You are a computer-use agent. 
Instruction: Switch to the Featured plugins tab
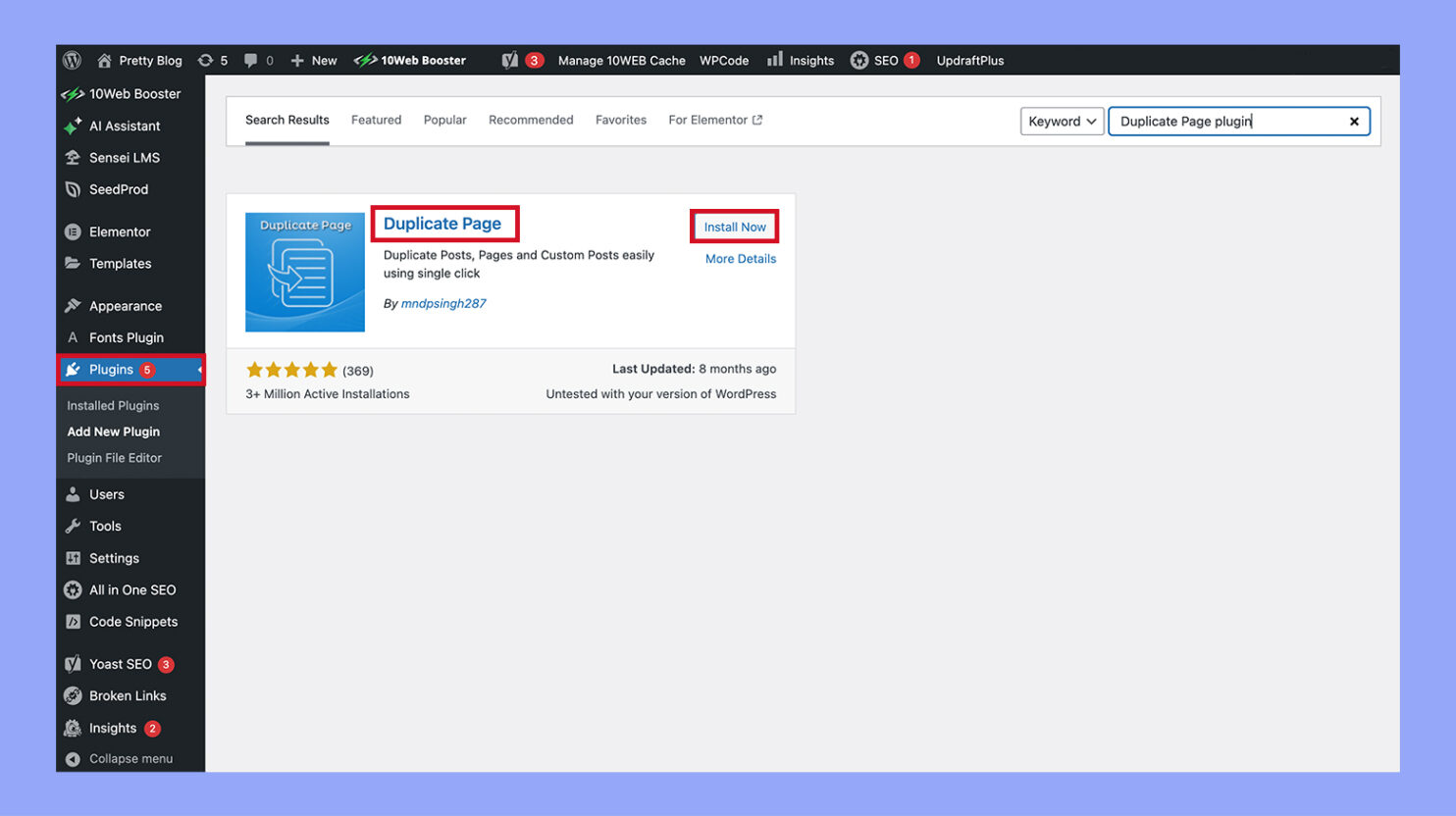376,119
